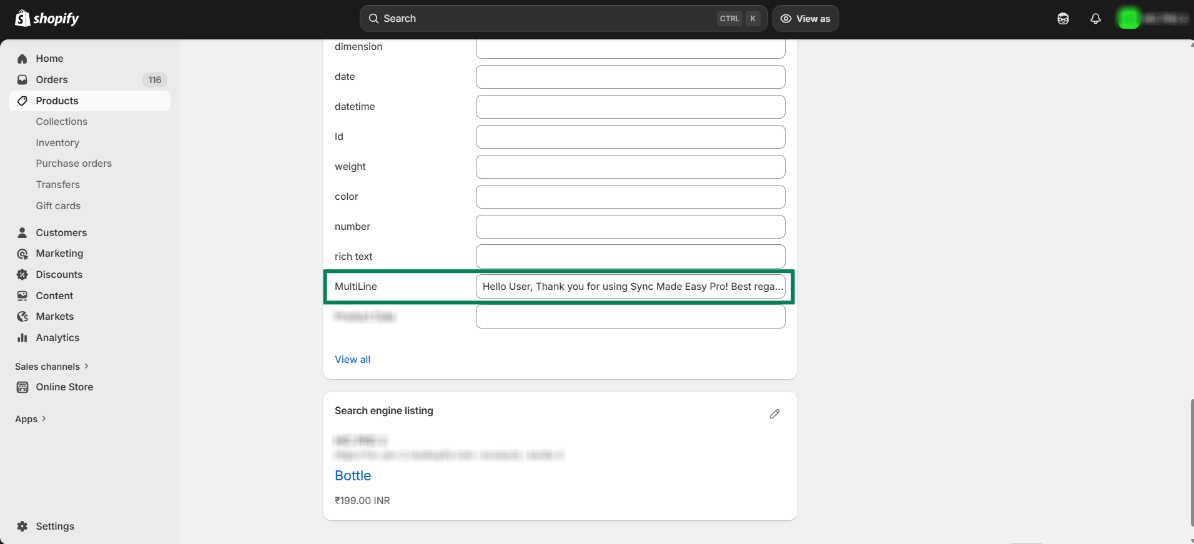Edit search engine listing pencil icon
Viewport: 1194px width, 544px height.
[774, 414]
